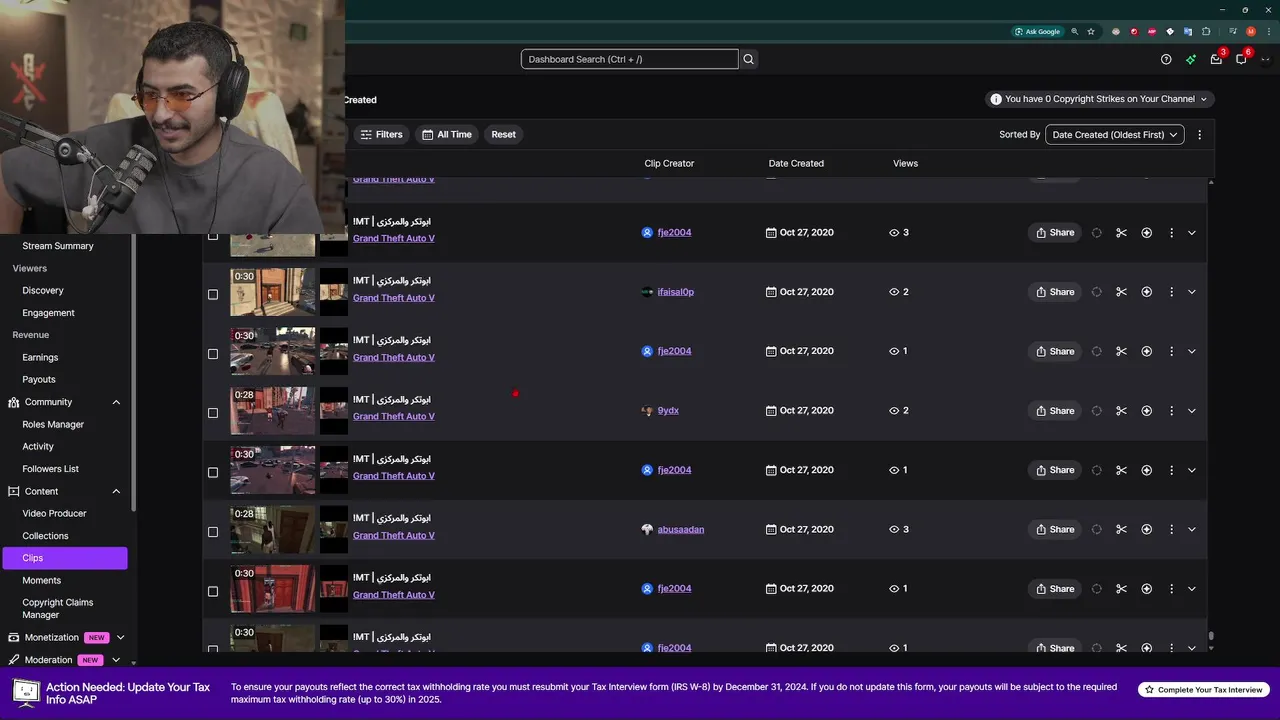Open the three-dot menu for ifaisal0p clip
Screen dimensions: 1280x720
click(x=1171, y=292)
